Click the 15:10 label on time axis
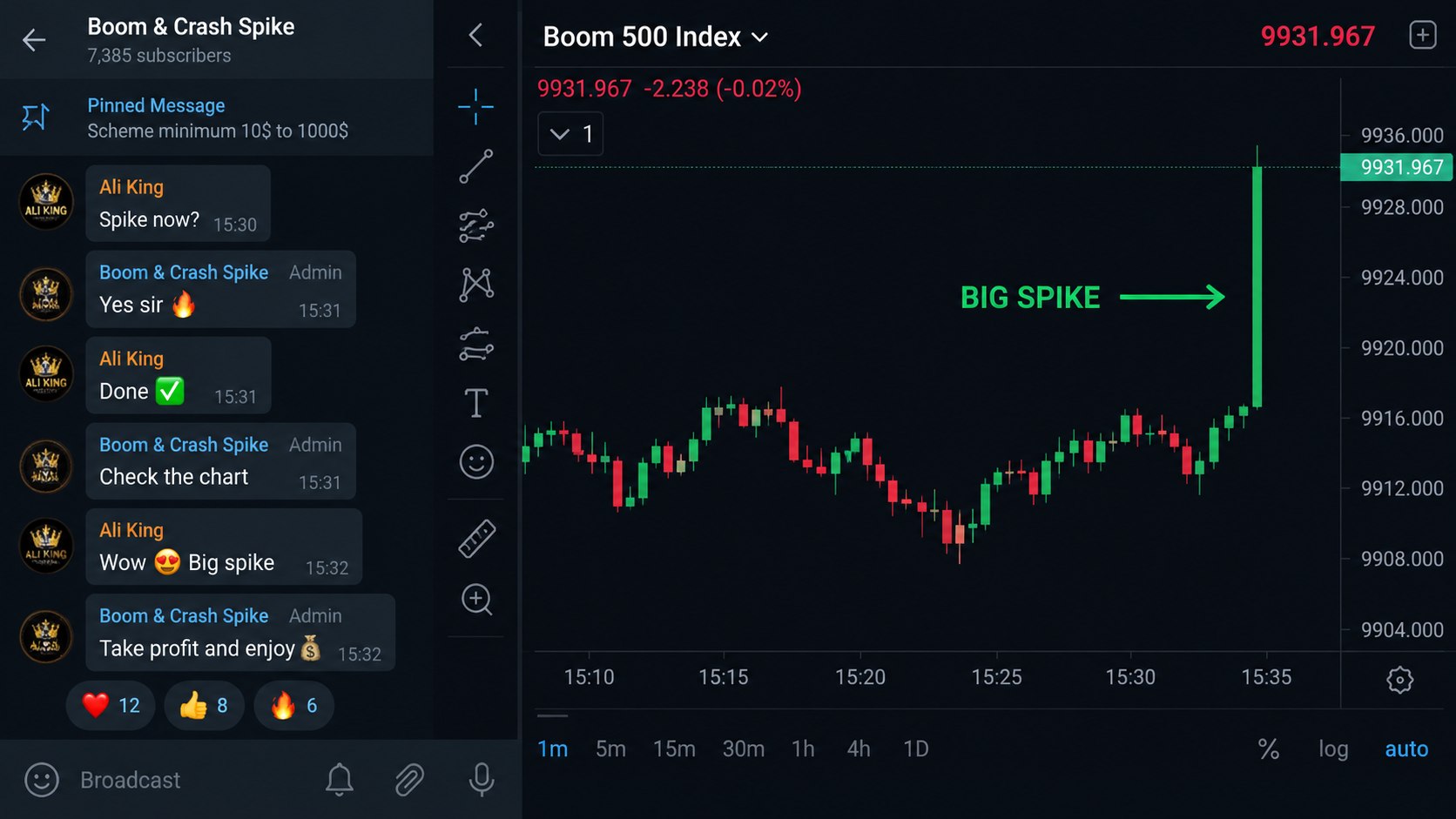 [x=590, y=677]
